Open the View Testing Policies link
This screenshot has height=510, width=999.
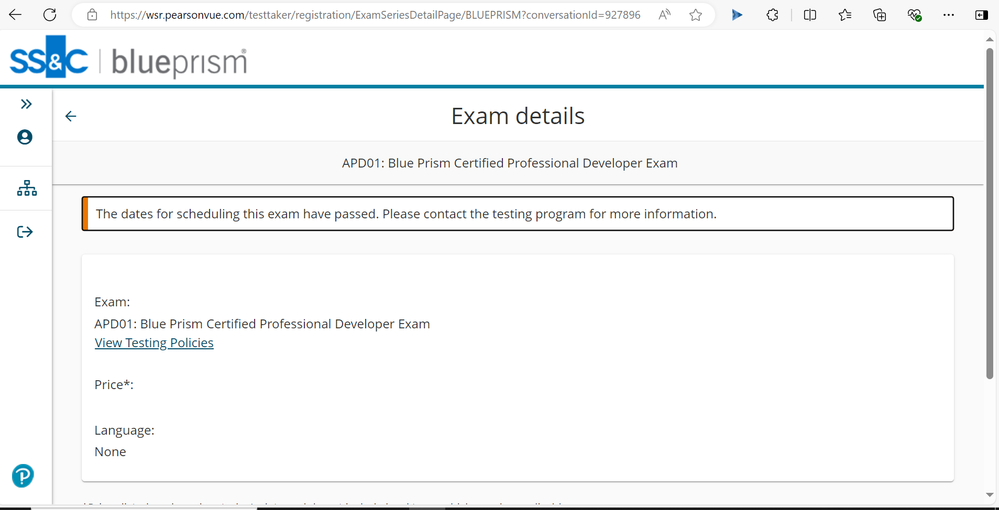click(x=154, y=343)
